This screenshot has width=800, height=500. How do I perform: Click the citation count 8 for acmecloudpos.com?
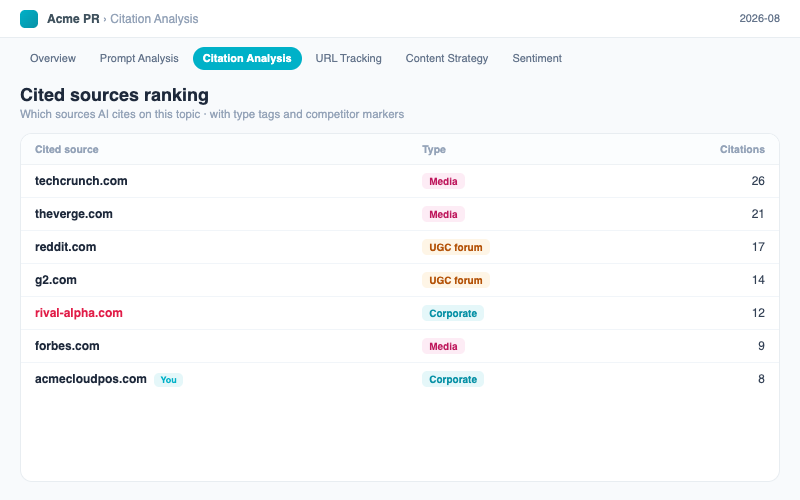[x=761, y=379]
